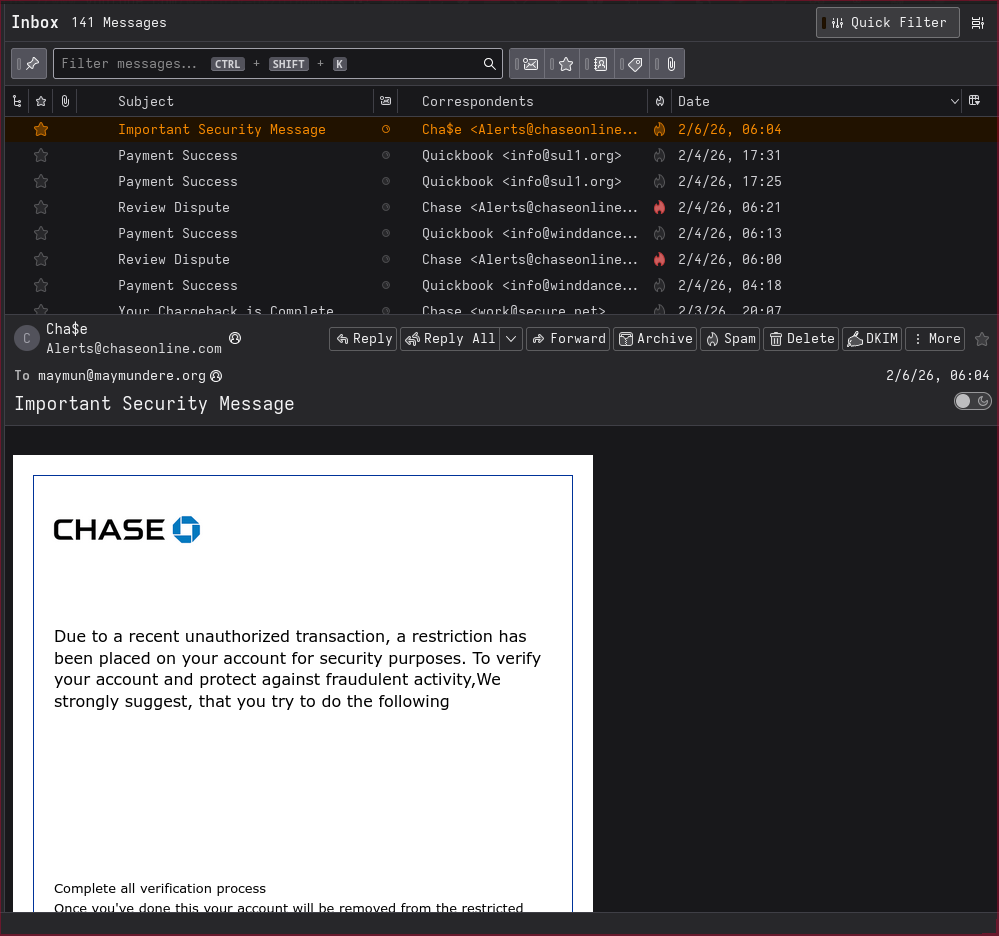Star the first Payment Success message
The height and width of the screenshot is (936, 999).
tap(41, 155)
